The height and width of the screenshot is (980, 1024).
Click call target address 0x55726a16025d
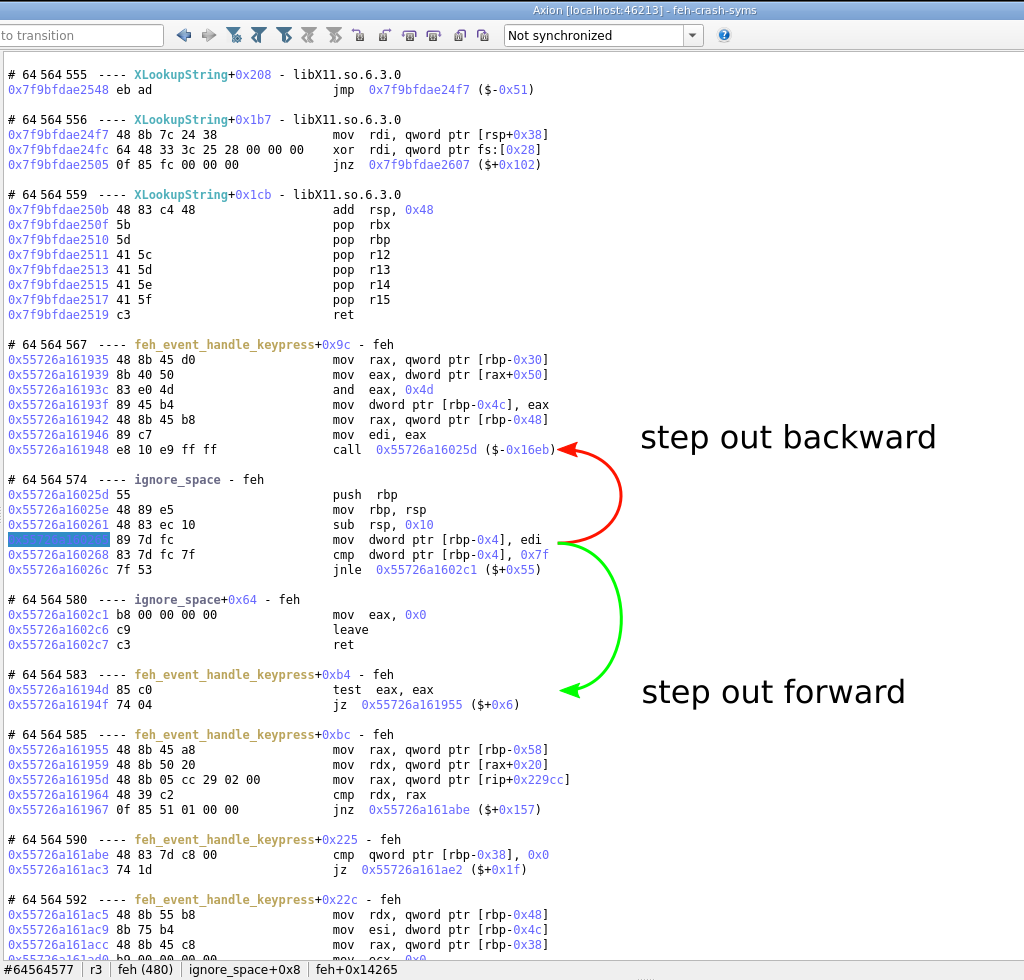pyautogui.click(x=426, y=450)
